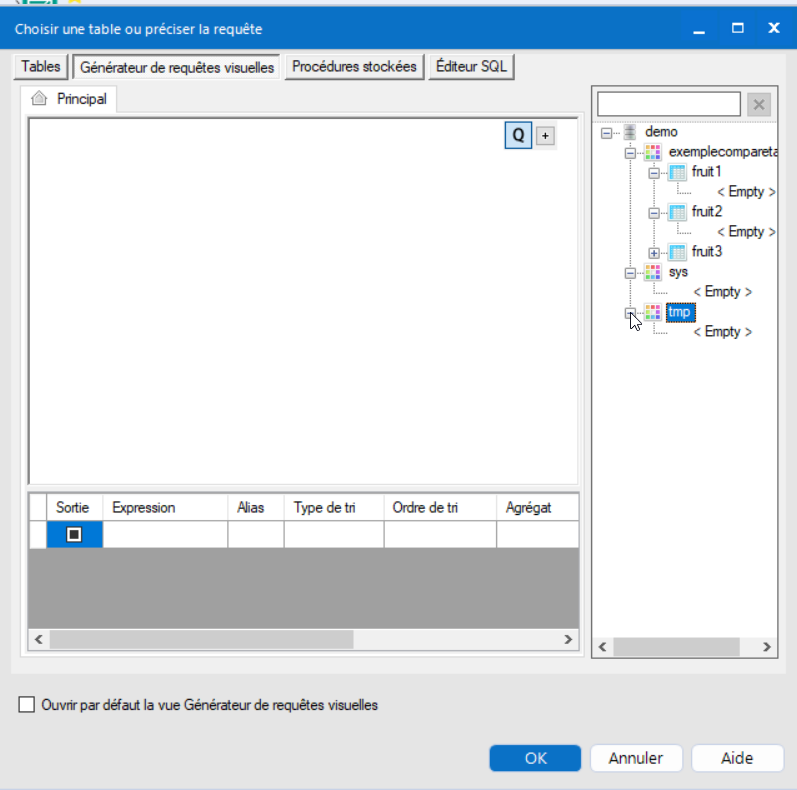This screenshot has width=797, height=790.
Task: Switch to the Tables tab
Action: coord(41,67)
